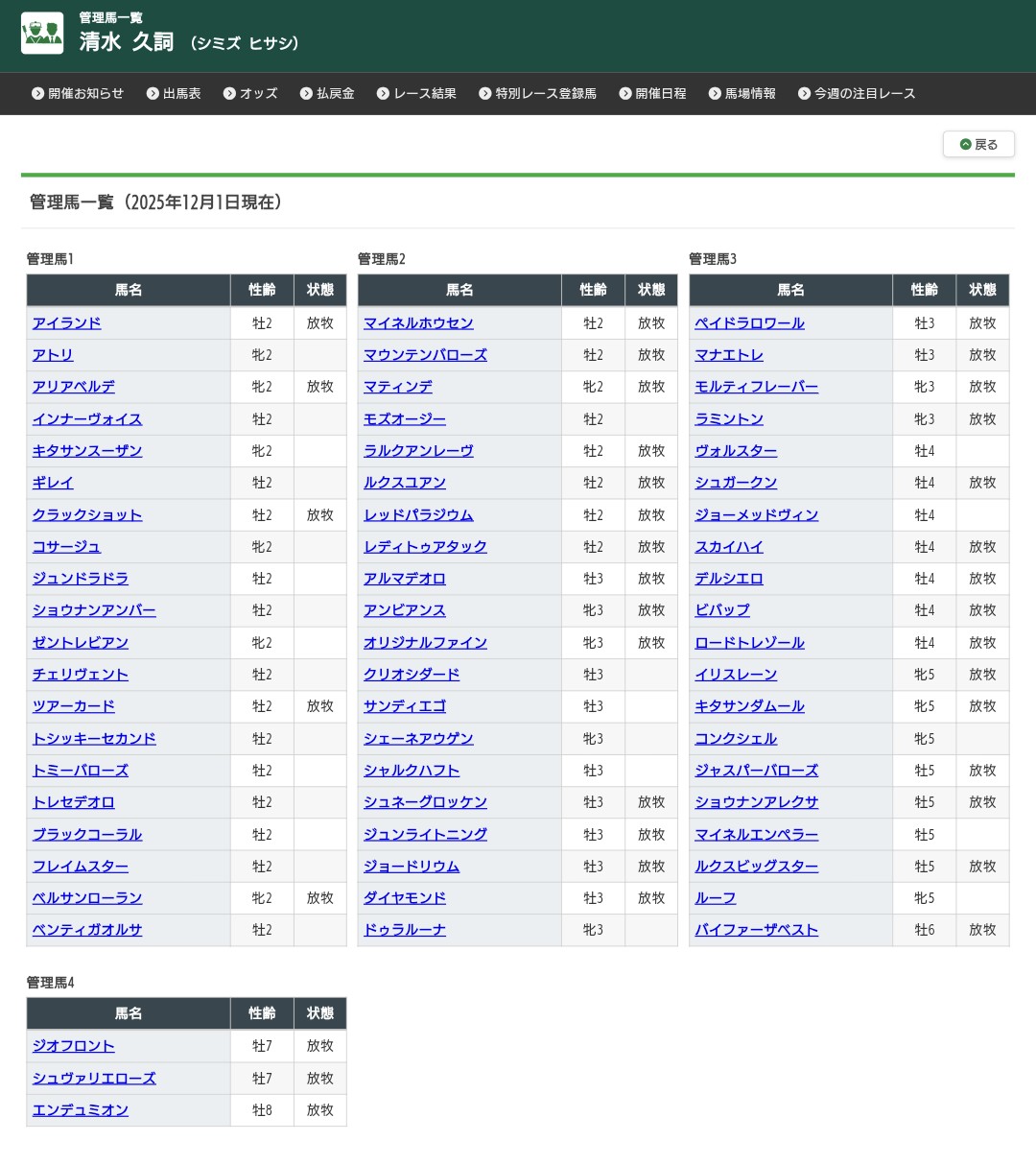The height and width of the screenshot is (1165, 1036).
Task: Click 状態 header in 管理馬3 table
Action: 982,290
